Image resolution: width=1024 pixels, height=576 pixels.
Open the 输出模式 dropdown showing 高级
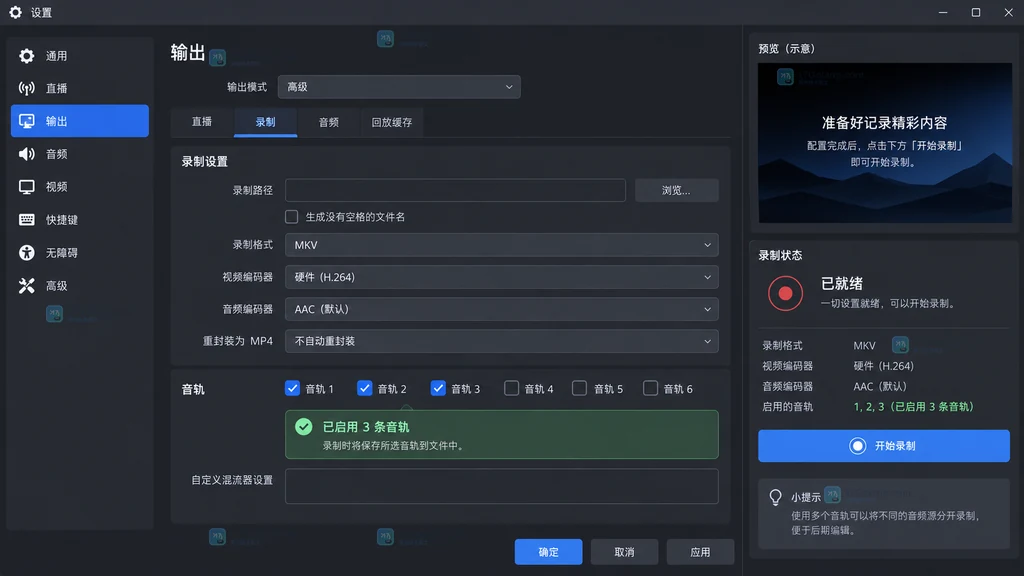[x=399, y=87]
